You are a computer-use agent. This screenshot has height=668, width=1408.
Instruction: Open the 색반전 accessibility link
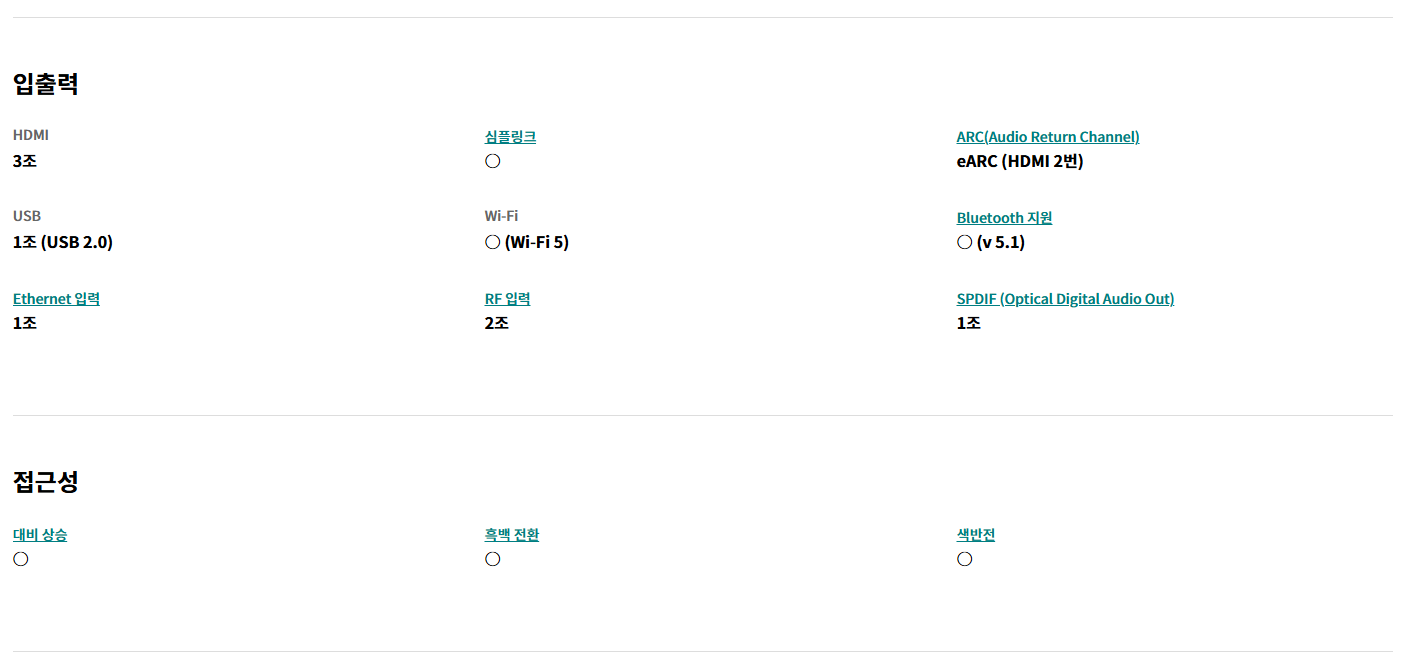click(976, 535)
